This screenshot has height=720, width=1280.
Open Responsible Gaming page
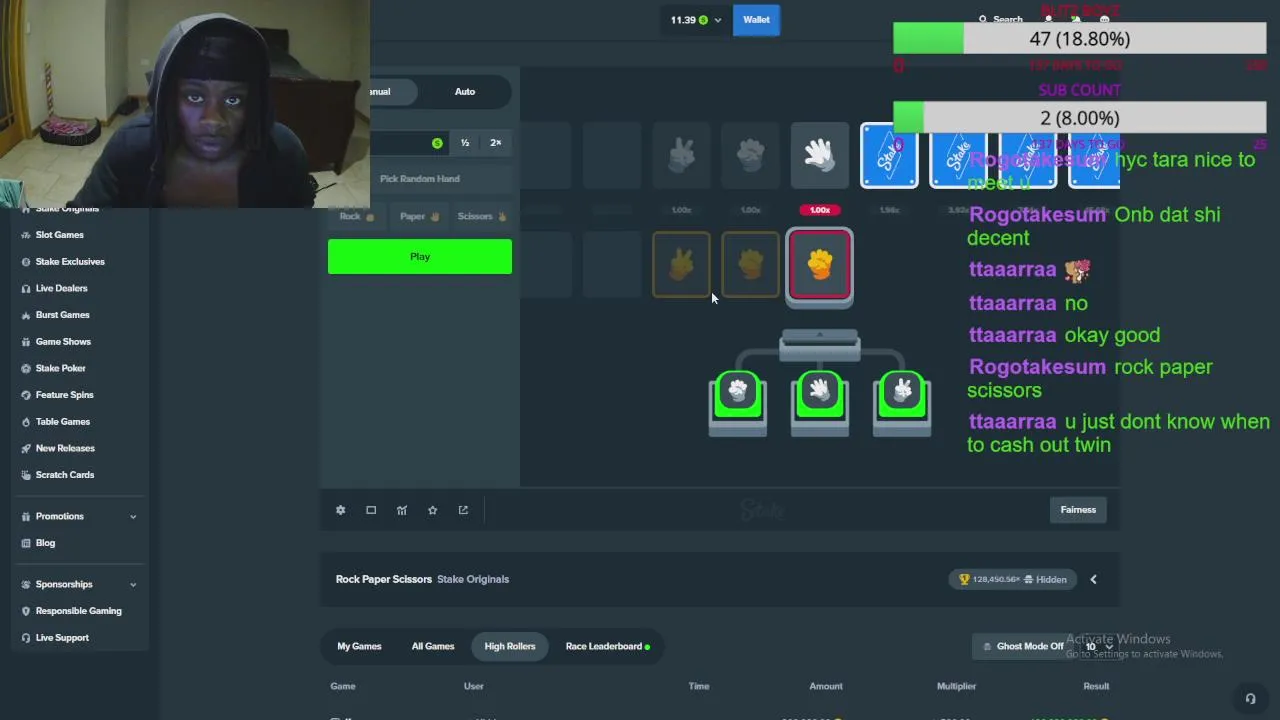click(78, 611)
